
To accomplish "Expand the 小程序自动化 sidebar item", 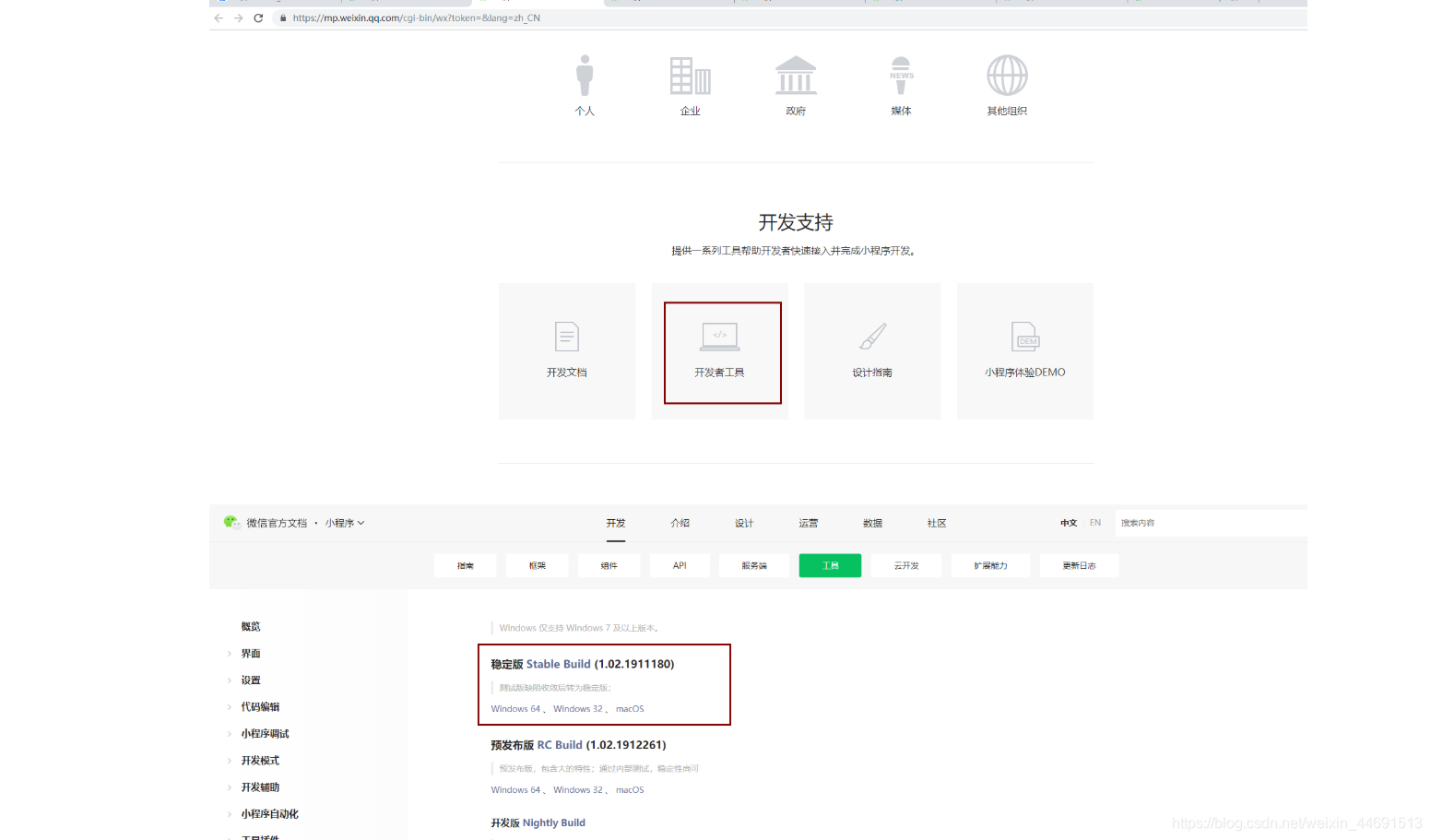I will (269, 814).
